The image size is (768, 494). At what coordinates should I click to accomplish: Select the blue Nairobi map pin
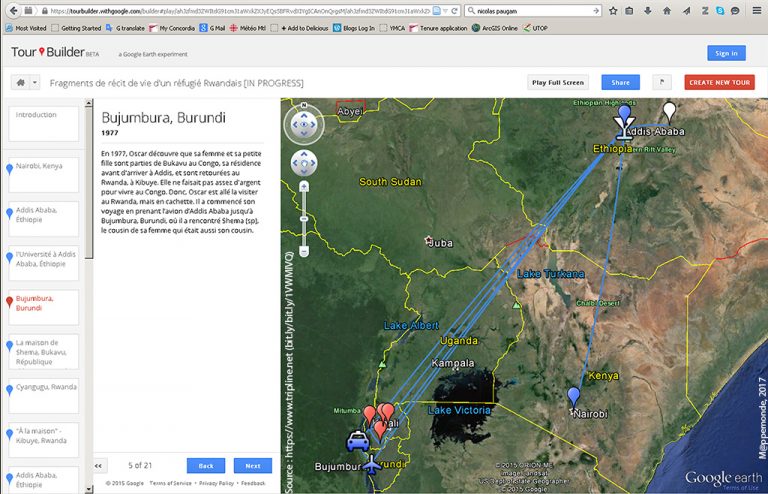tap(573, 397)
